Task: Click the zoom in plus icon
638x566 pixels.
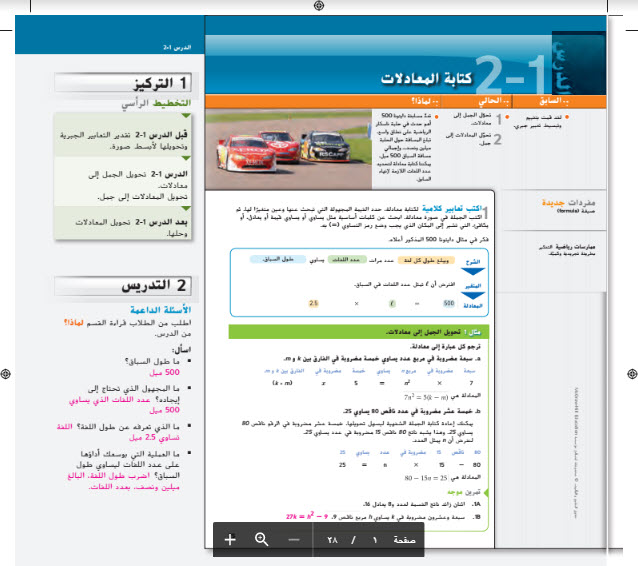Action: (230, 540)
